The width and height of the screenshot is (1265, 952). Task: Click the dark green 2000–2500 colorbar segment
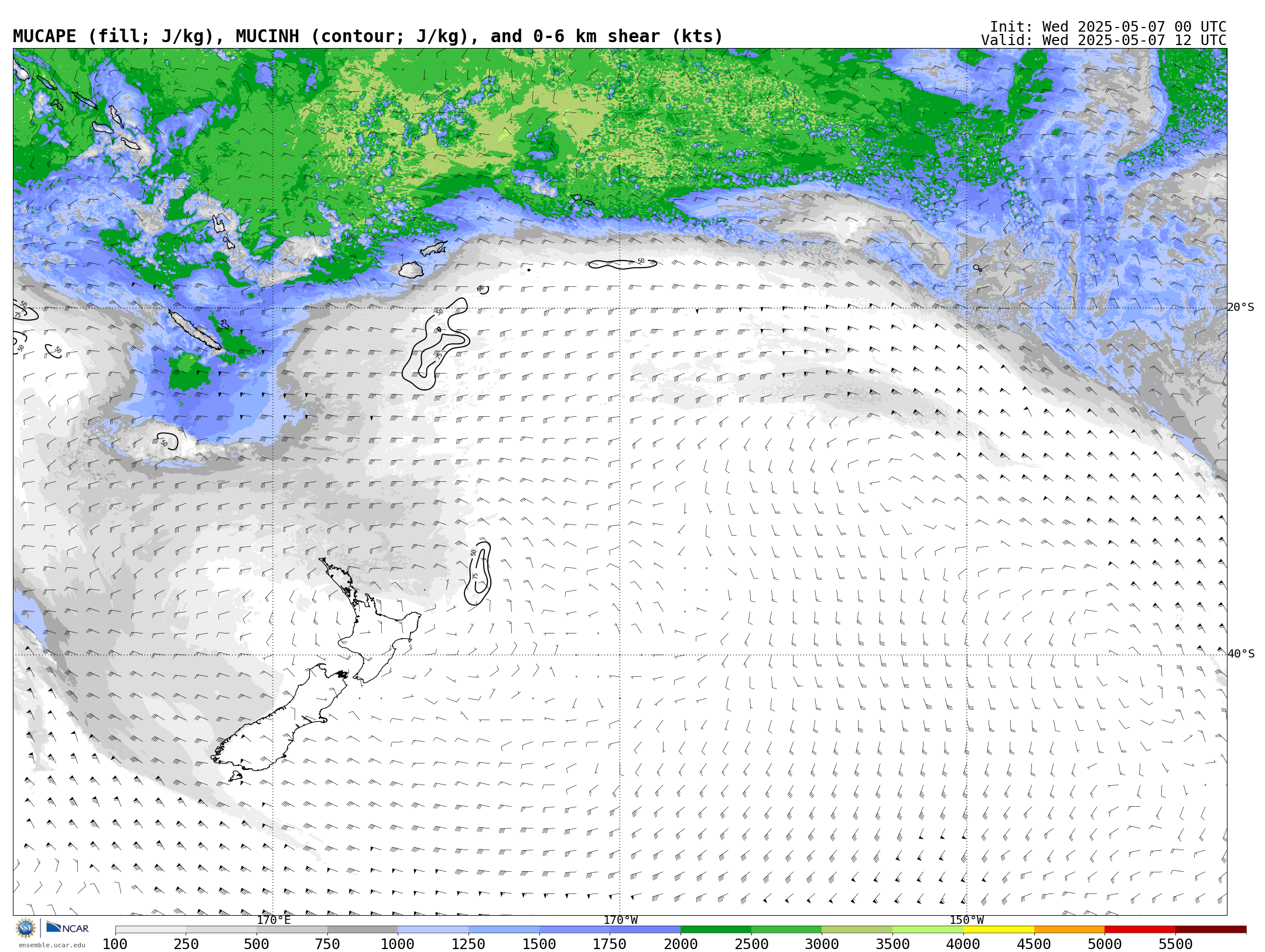[716, 930]
